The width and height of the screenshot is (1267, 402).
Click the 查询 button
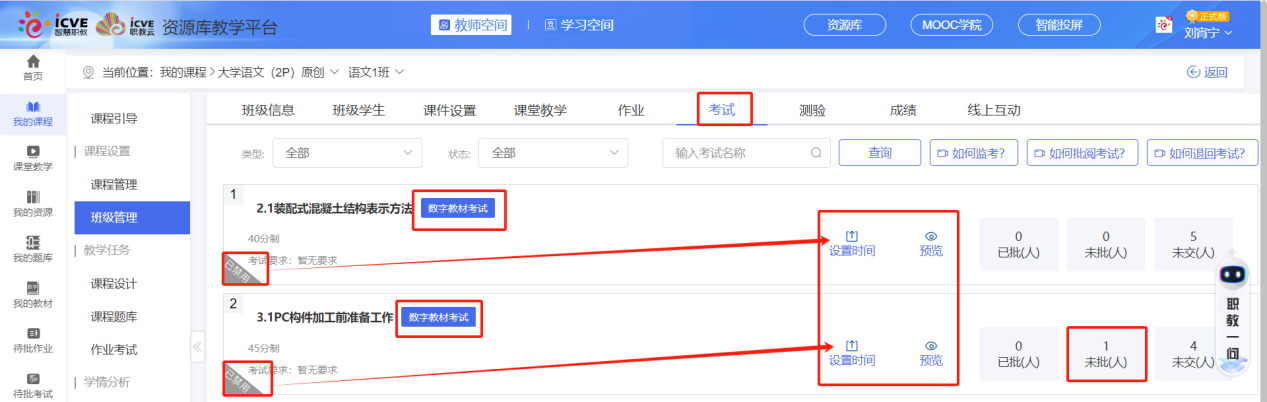(879, 153)
